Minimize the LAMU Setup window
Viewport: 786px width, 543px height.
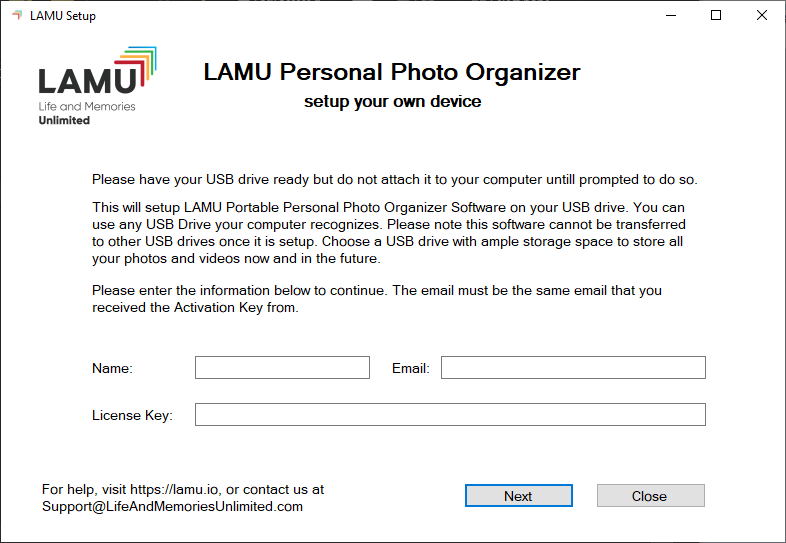point(668,16)
